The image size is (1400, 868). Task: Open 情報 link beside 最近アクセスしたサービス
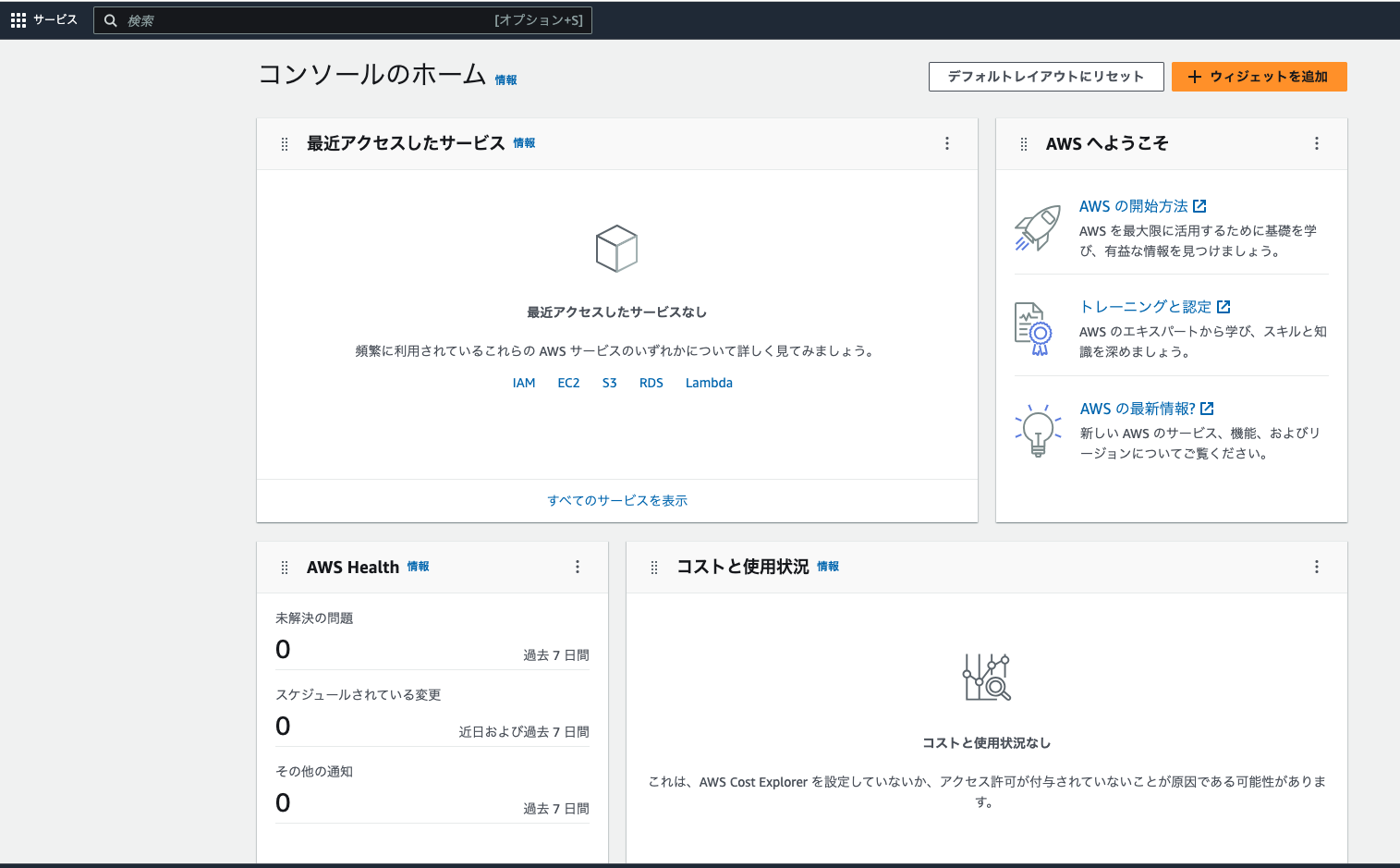(x=524, y=143)
